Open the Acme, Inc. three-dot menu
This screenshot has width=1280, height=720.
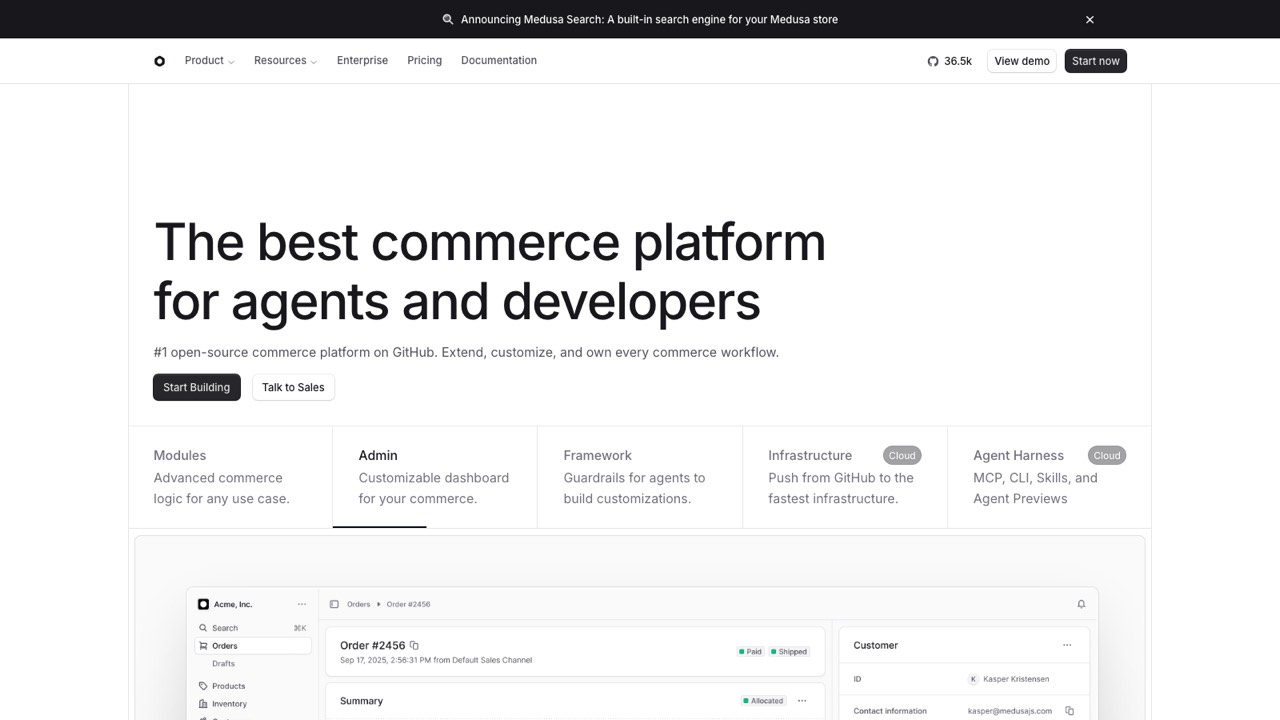tap(302, 604)
